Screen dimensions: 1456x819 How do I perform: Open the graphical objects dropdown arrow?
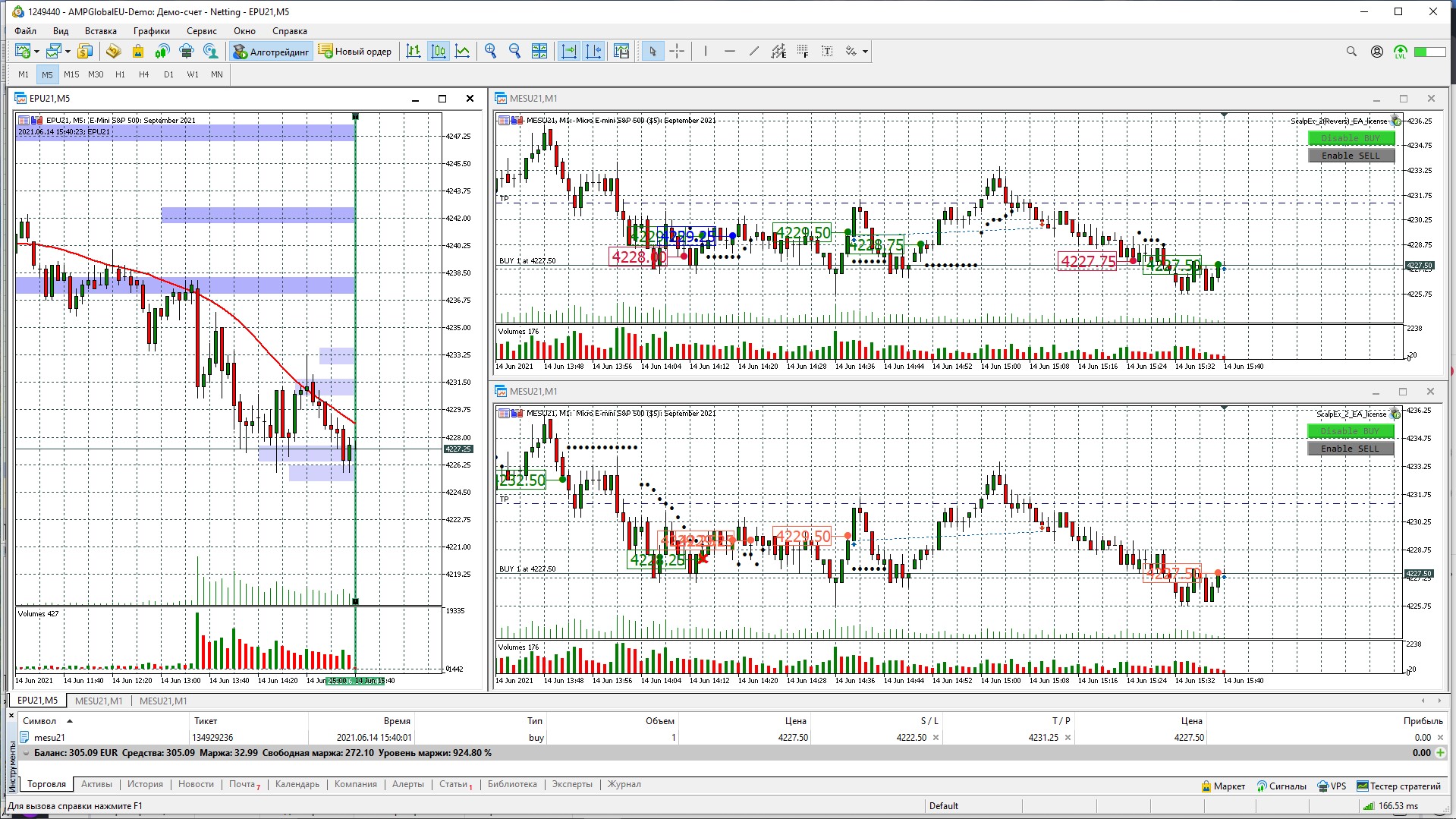coord(865,52)
